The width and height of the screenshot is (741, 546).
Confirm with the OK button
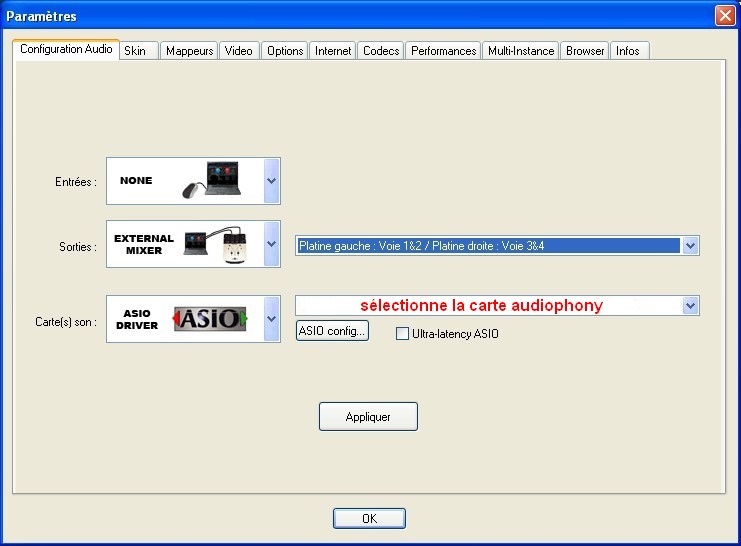click(x=369, y=518)
